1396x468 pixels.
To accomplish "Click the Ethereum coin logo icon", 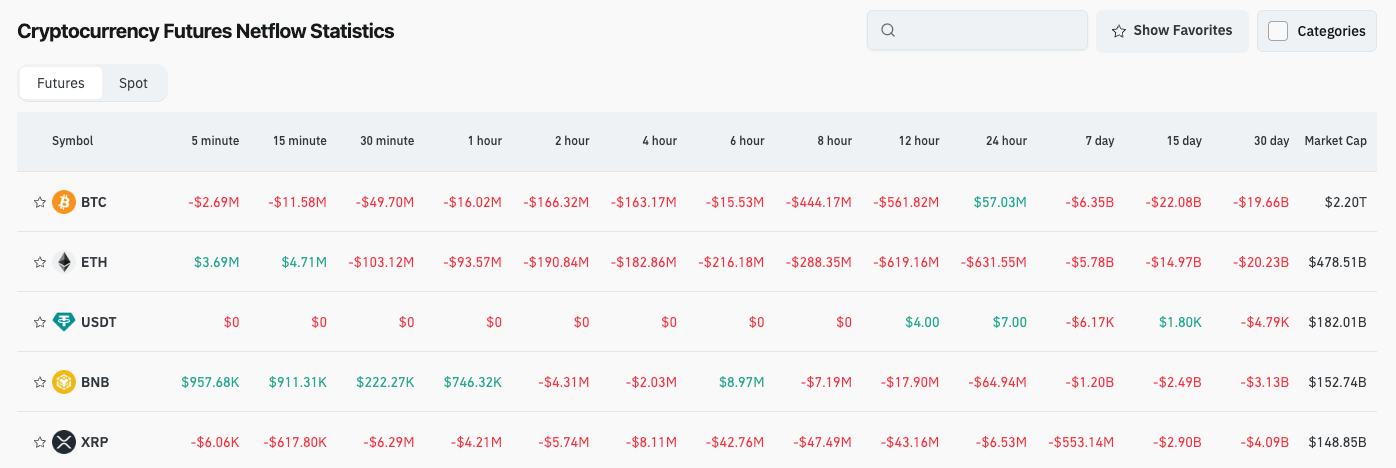I will pyautogui.click(x=64, y=262).
